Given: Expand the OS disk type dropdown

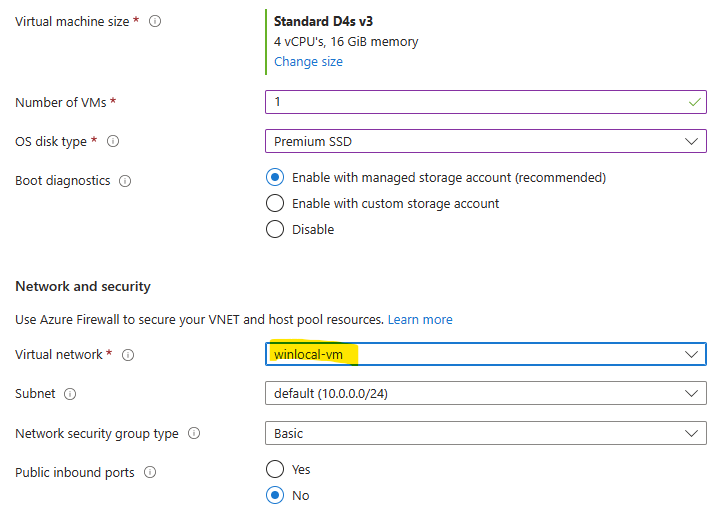Looking at the screenshot, I should (486, 141).
